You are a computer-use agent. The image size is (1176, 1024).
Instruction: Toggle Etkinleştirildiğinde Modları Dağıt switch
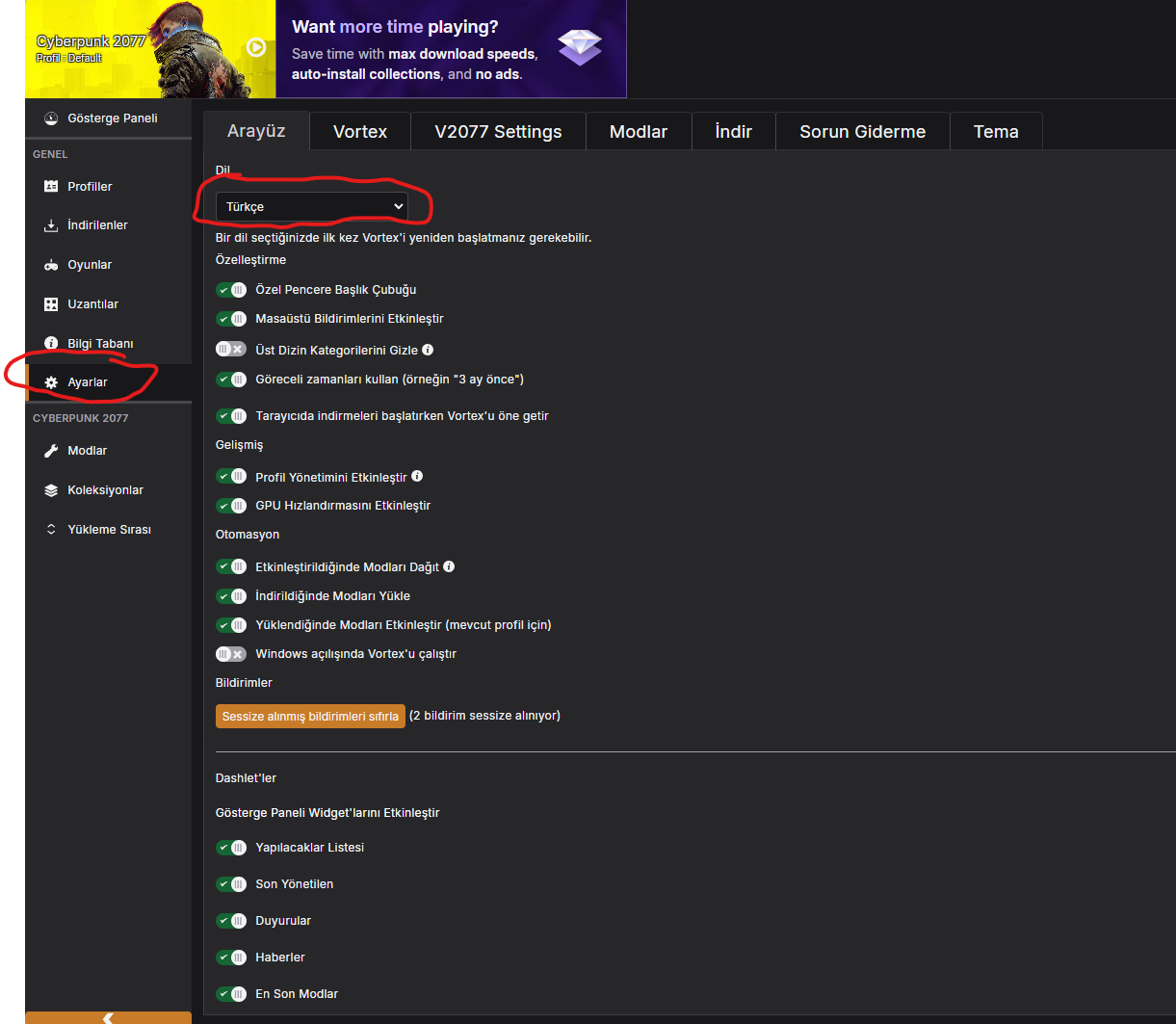point(231,566)
